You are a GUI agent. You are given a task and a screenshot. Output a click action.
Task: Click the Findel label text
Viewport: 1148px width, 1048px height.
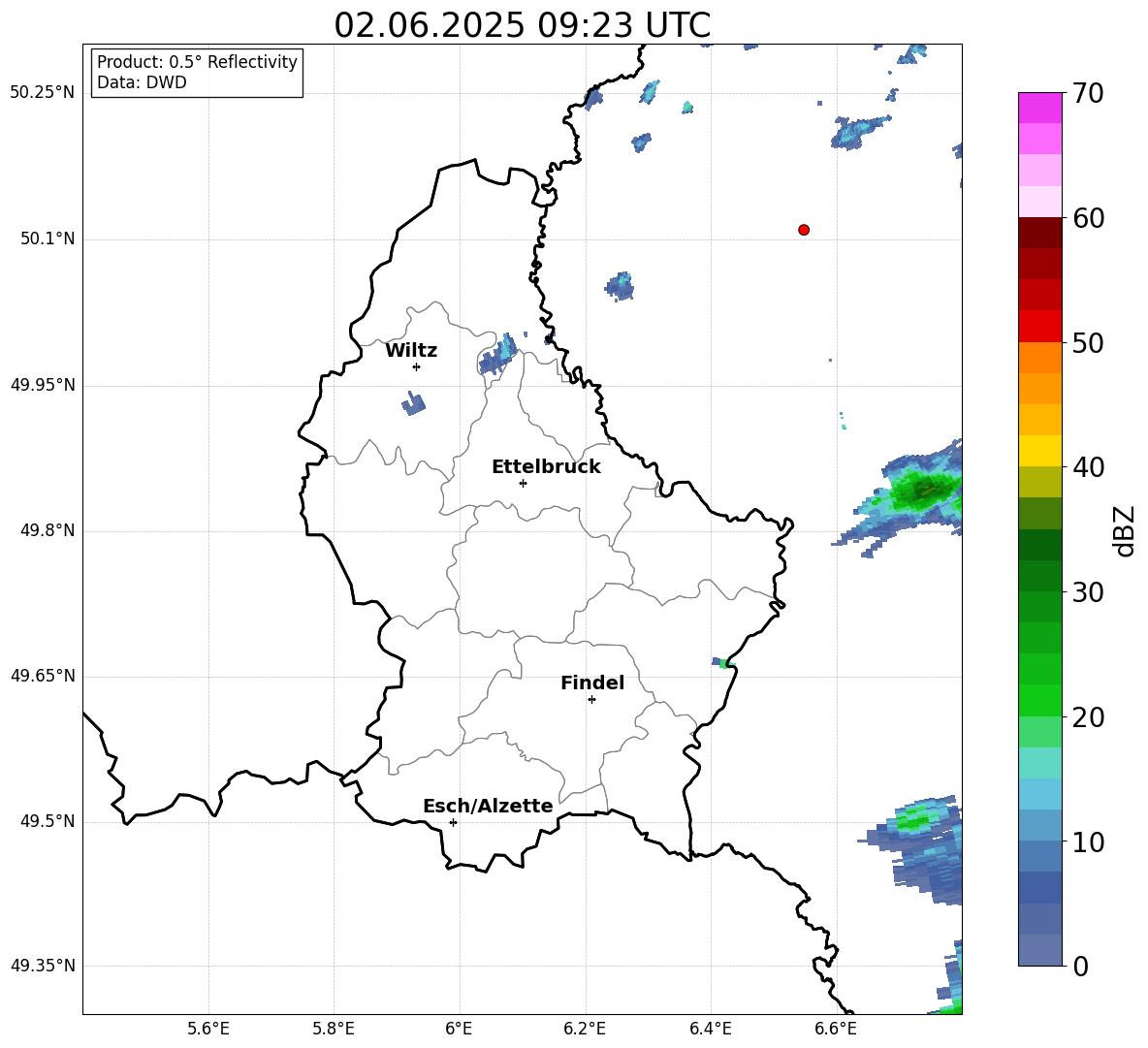coord(592,683)
